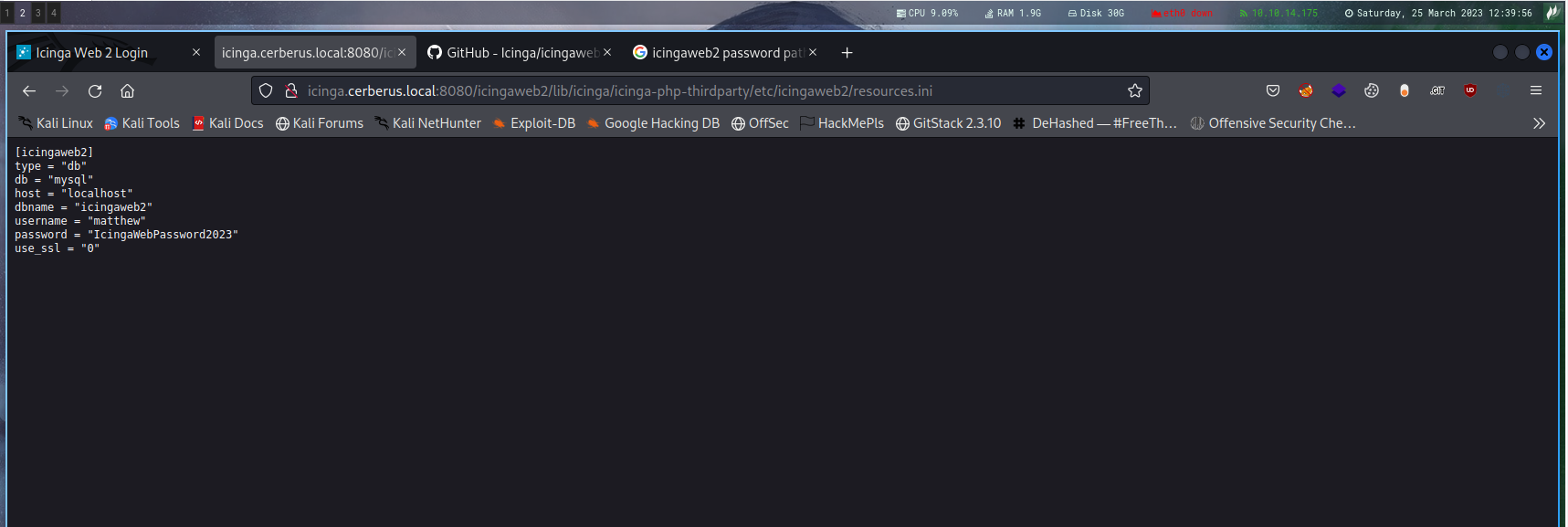
Task: Click the type = "db" line
Action: 50,166
